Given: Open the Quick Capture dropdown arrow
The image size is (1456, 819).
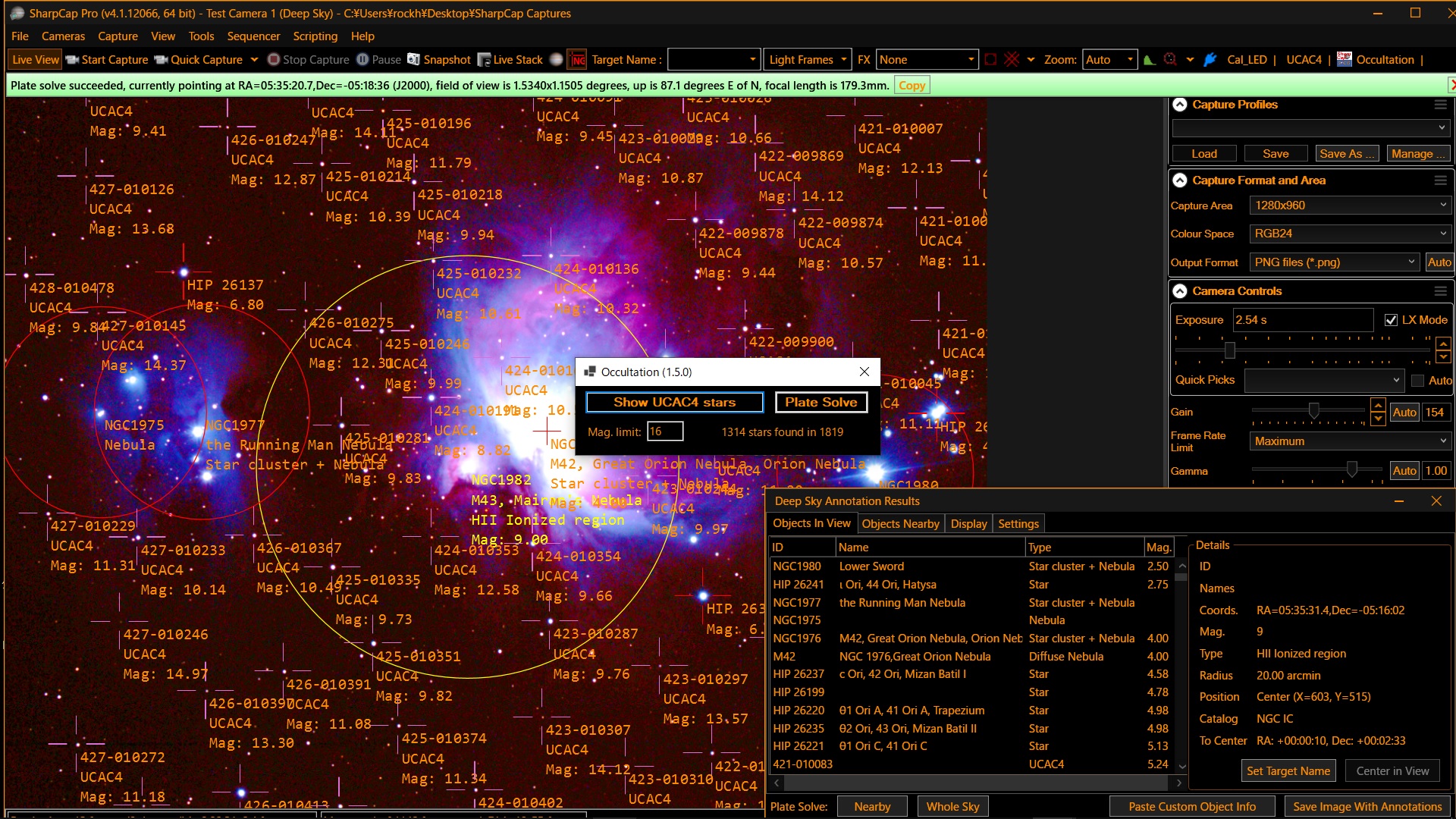Looking at the screenshot, I should coord(254,60).
